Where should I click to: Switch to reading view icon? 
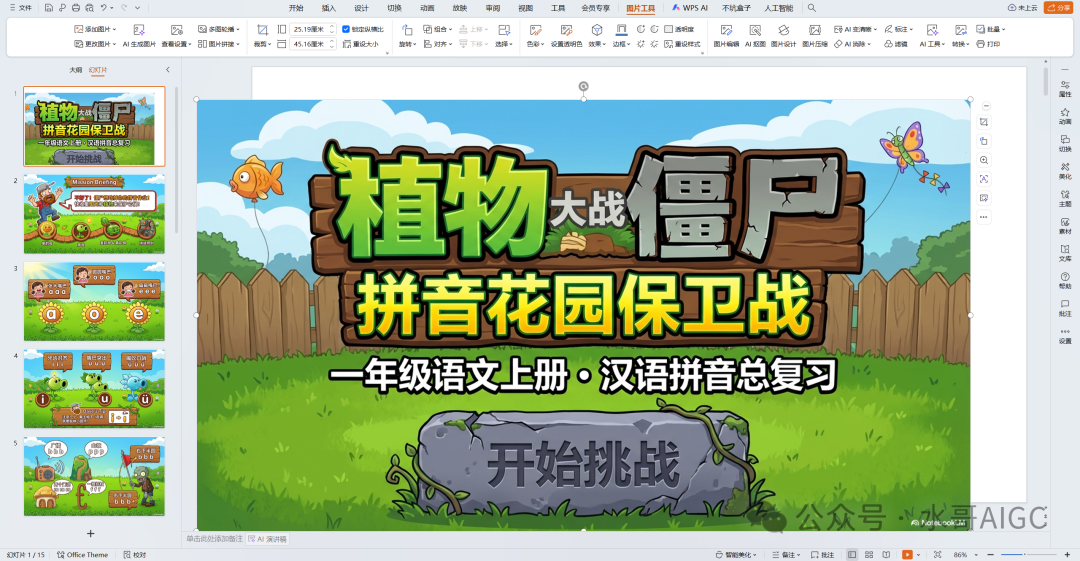(886, 555)
